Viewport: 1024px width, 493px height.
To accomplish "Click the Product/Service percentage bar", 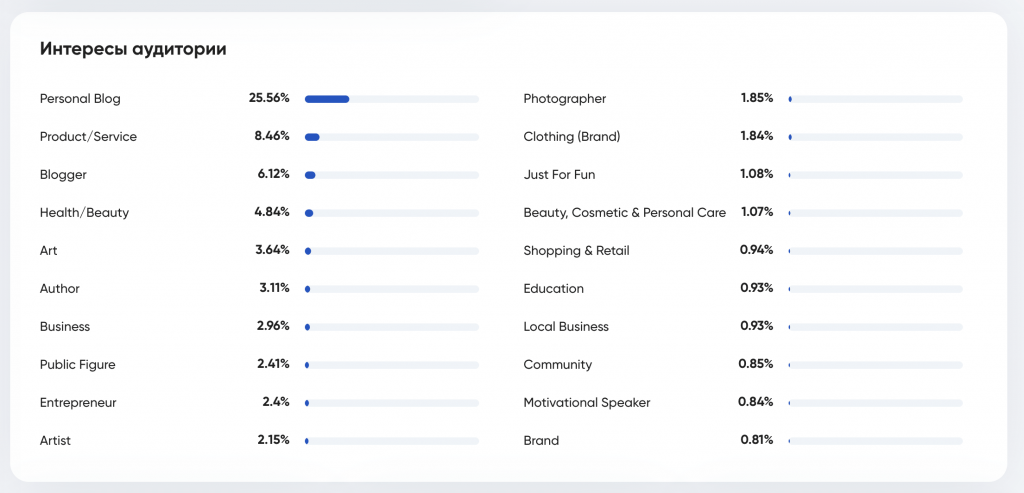I will coord(391,137).
